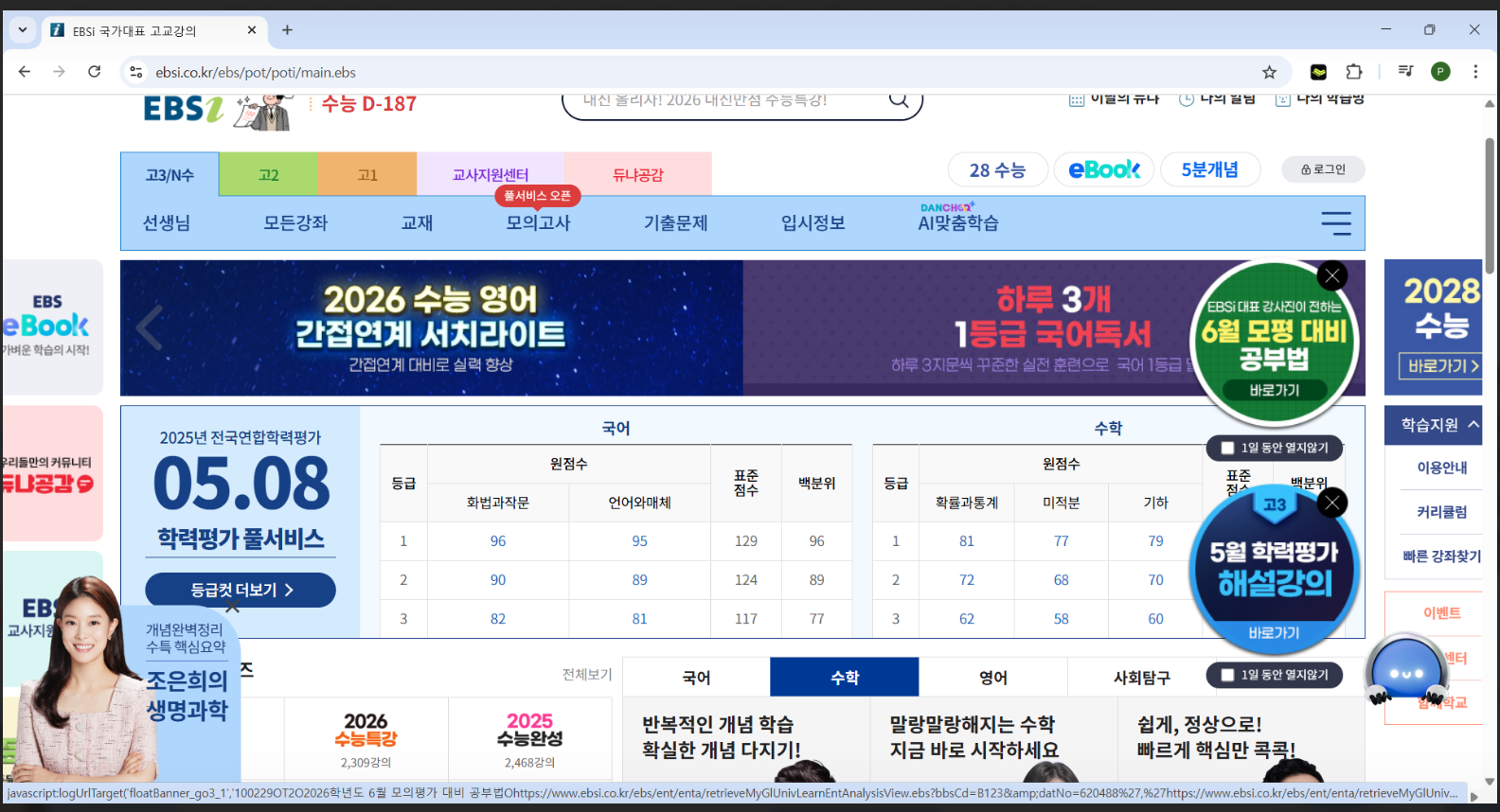
Task: Click 바로가기 on 2028 수능 banner
Action: pos(1442,365)
